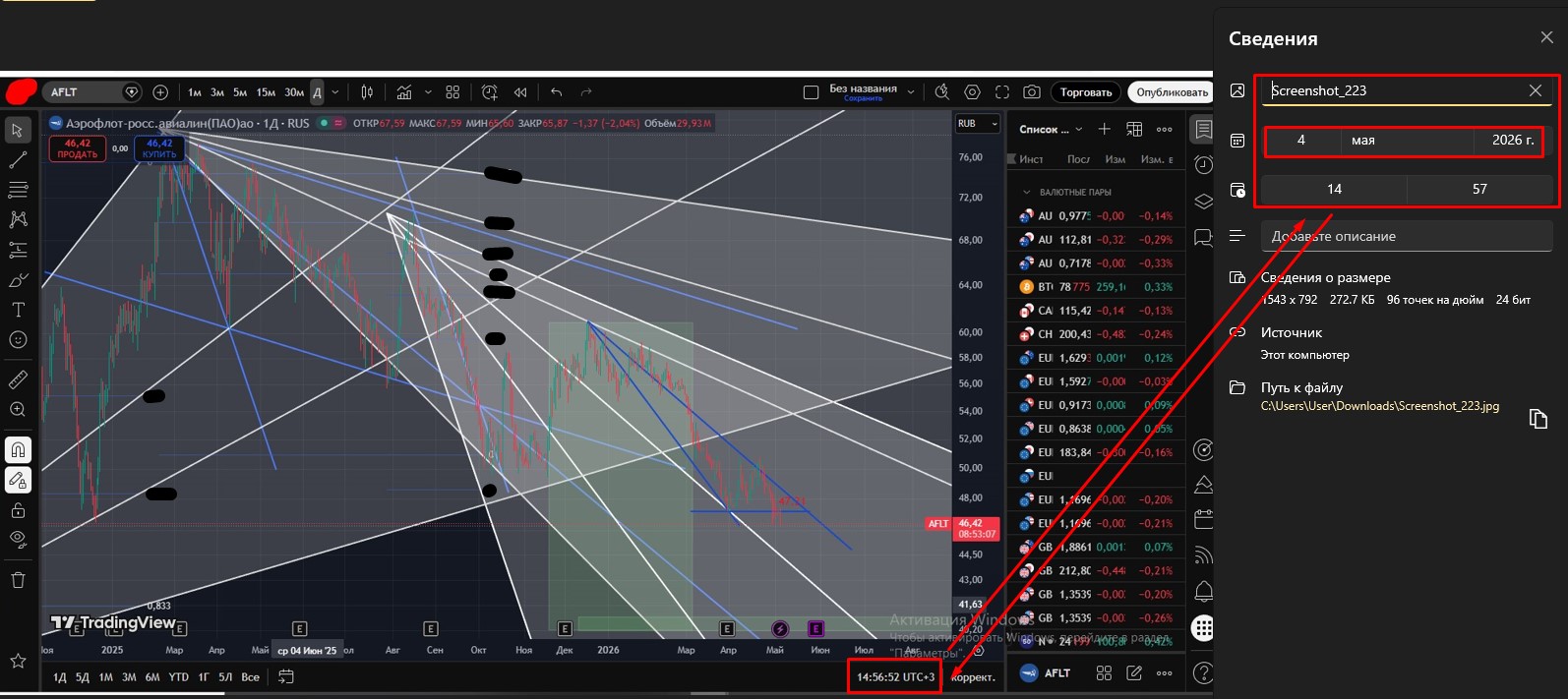Add a symbol to the watchlist
This screenshot has width=1568, height=699.
[1105, 129]
